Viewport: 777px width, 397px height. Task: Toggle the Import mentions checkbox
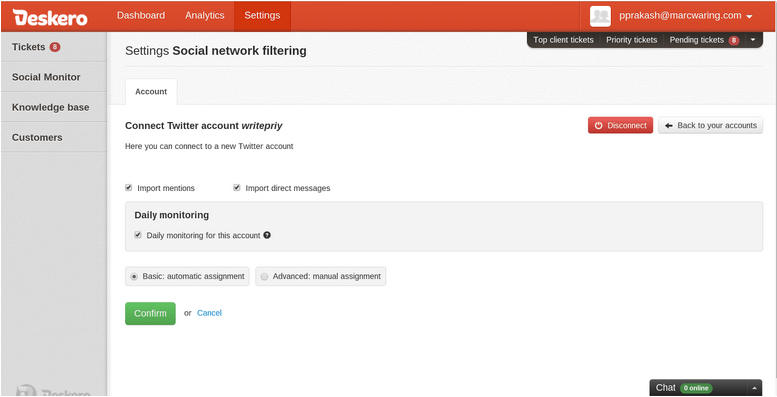click(129, 188)
